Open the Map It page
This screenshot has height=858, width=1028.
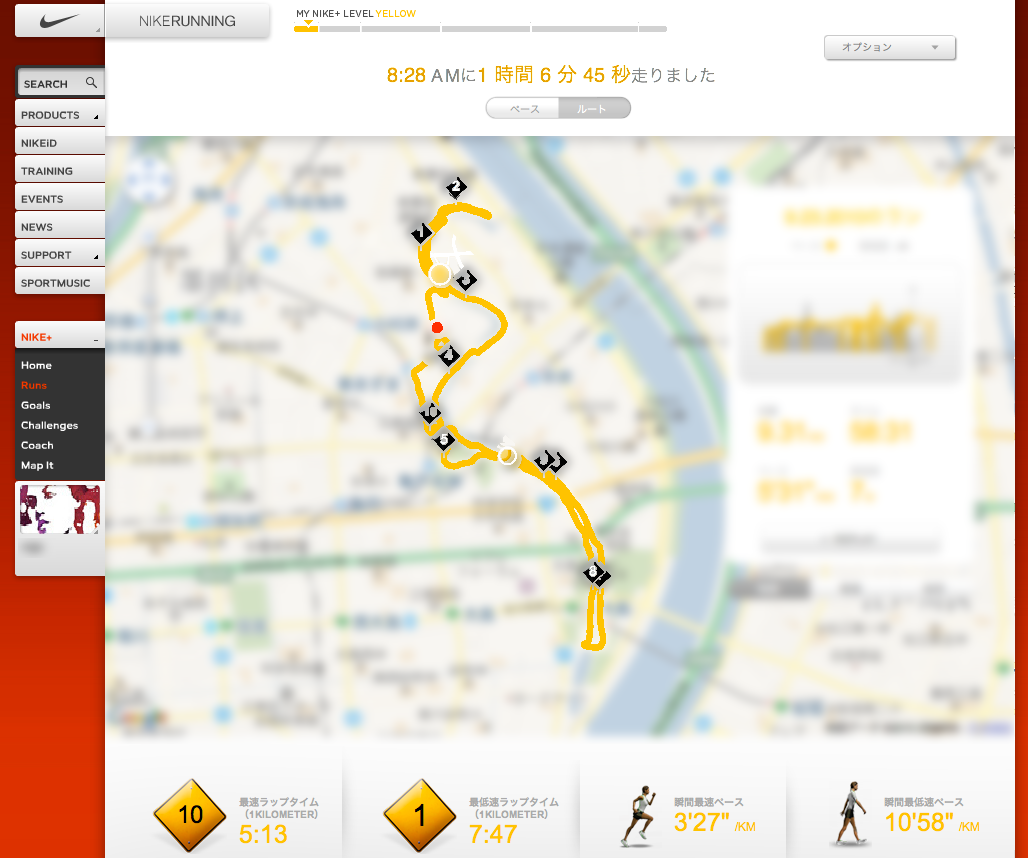pyautogui.click(x=37, y=465)
